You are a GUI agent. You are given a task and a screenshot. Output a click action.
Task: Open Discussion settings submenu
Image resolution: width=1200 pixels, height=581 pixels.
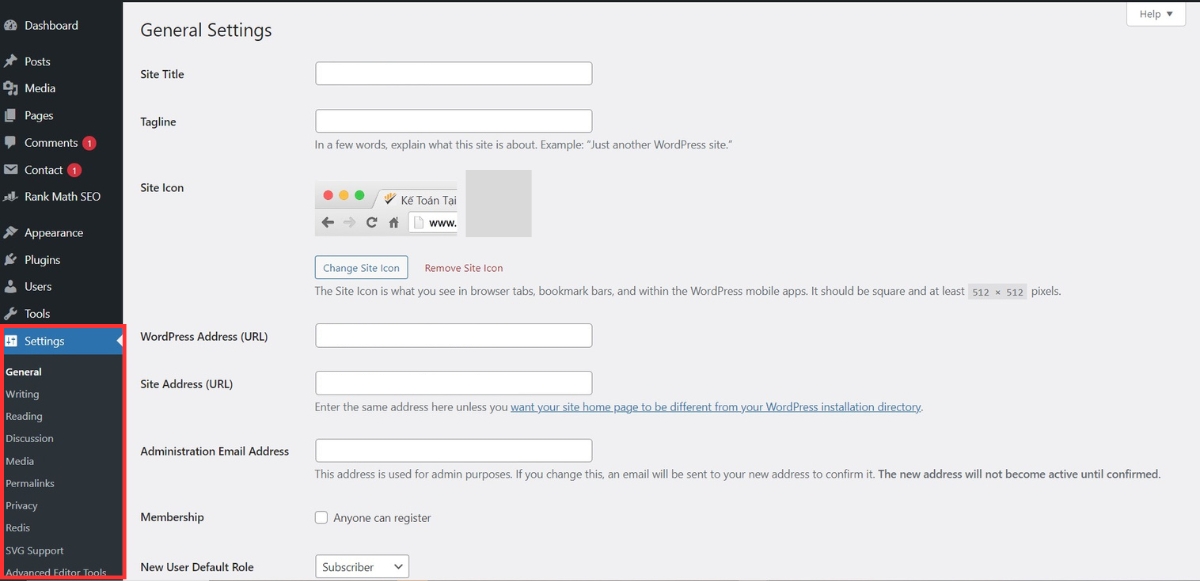point(29,438)
